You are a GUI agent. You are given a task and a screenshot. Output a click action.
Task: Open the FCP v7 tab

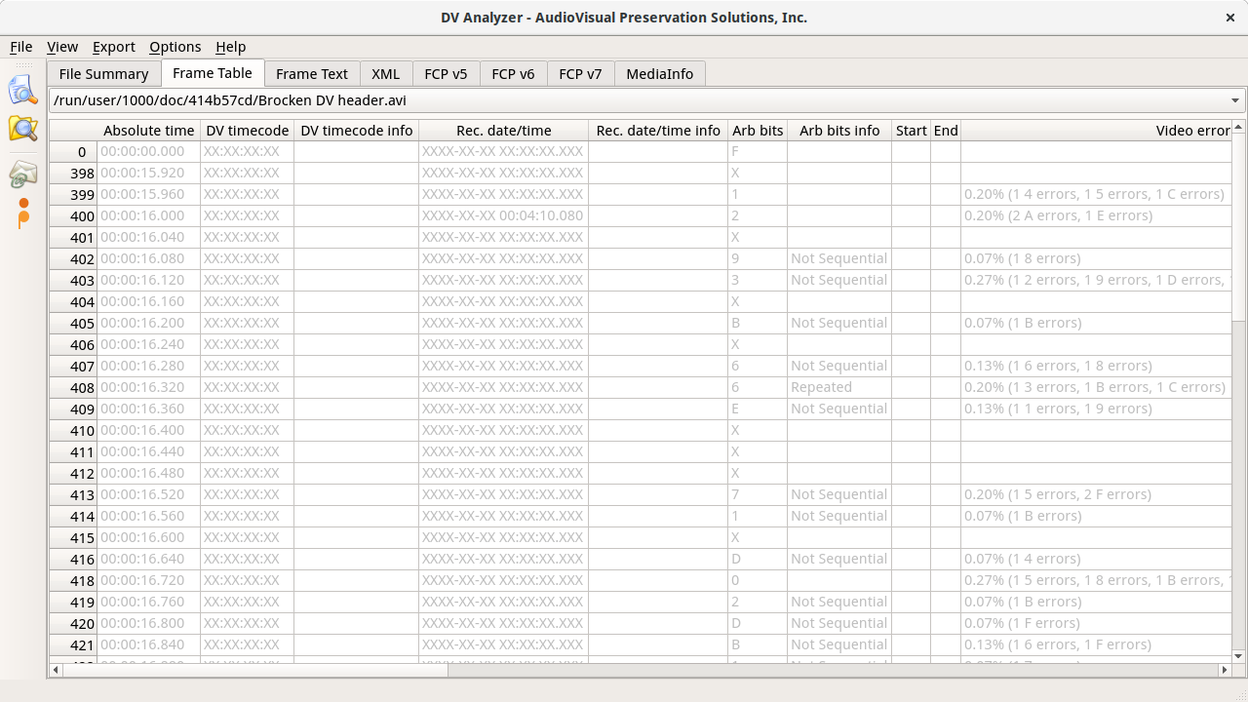click(x=580, y=74)
